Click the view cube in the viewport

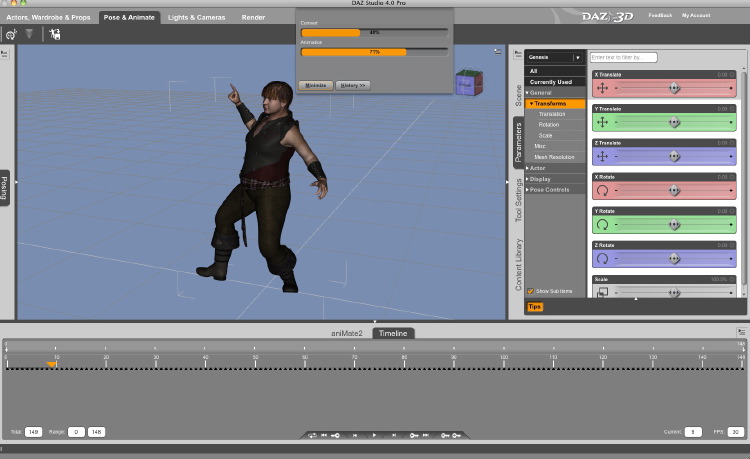coord(468,83)
